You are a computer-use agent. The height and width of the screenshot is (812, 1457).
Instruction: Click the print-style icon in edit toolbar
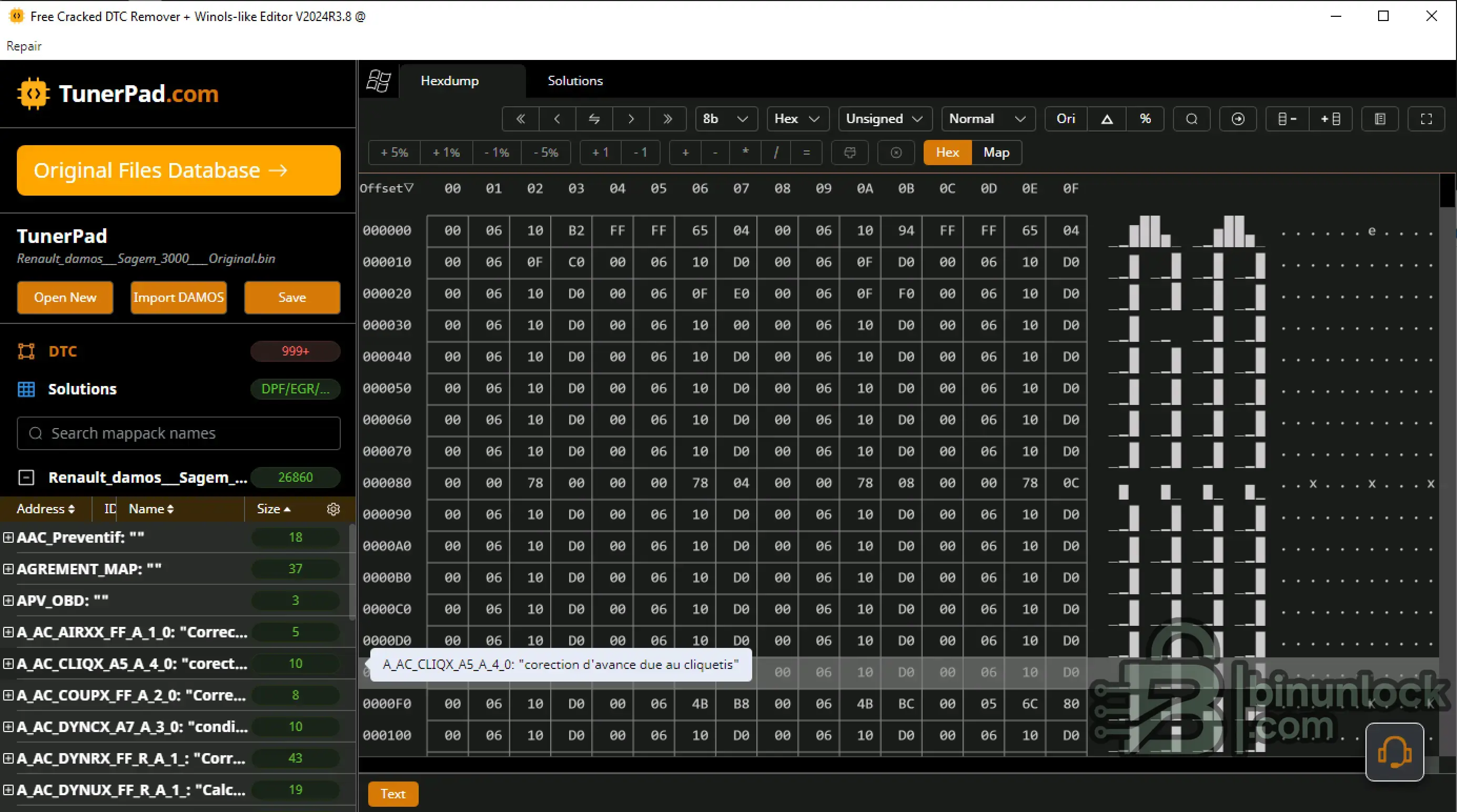tap(849, 153)
